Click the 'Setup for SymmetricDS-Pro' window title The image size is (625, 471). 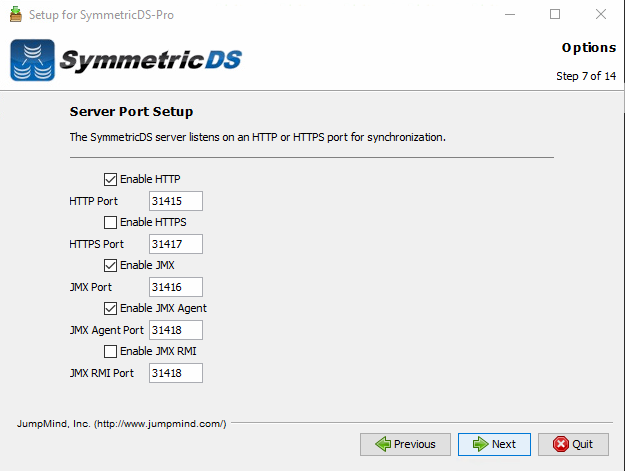pos(101,15)
